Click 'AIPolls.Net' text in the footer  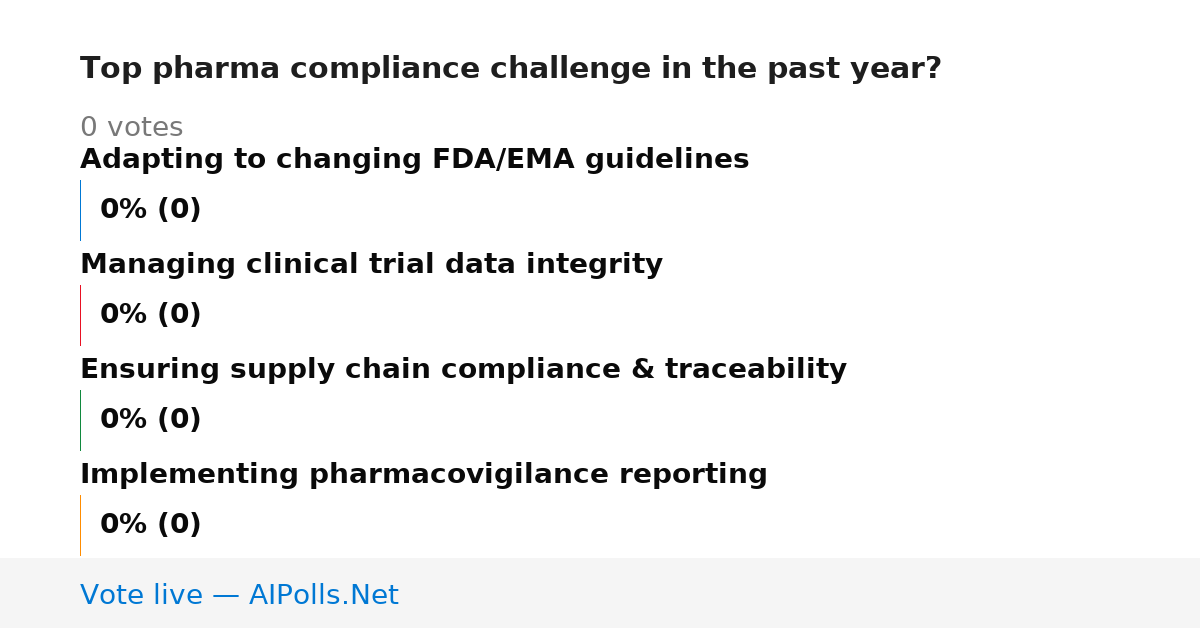(x=324, y=596)
